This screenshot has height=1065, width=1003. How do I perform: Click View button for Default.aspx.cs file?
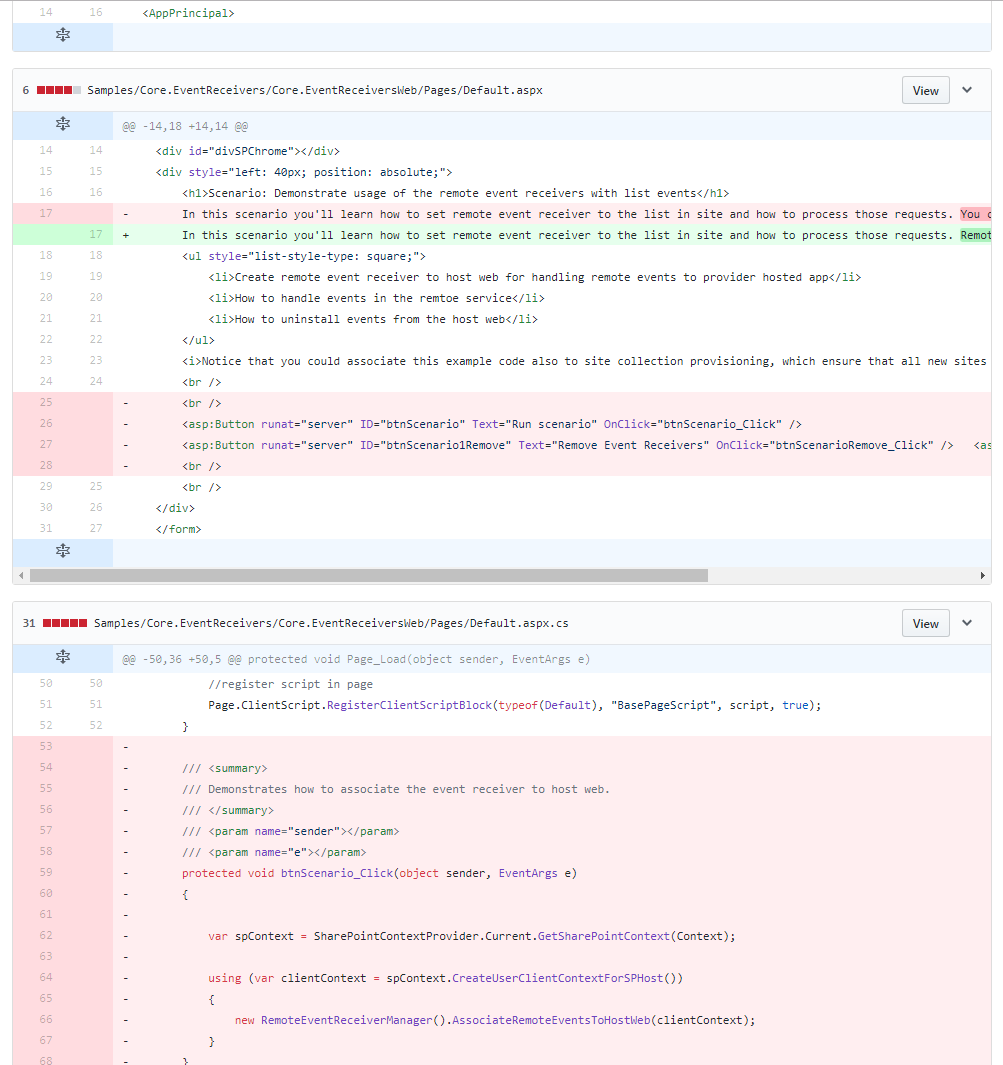pos(925,624)
